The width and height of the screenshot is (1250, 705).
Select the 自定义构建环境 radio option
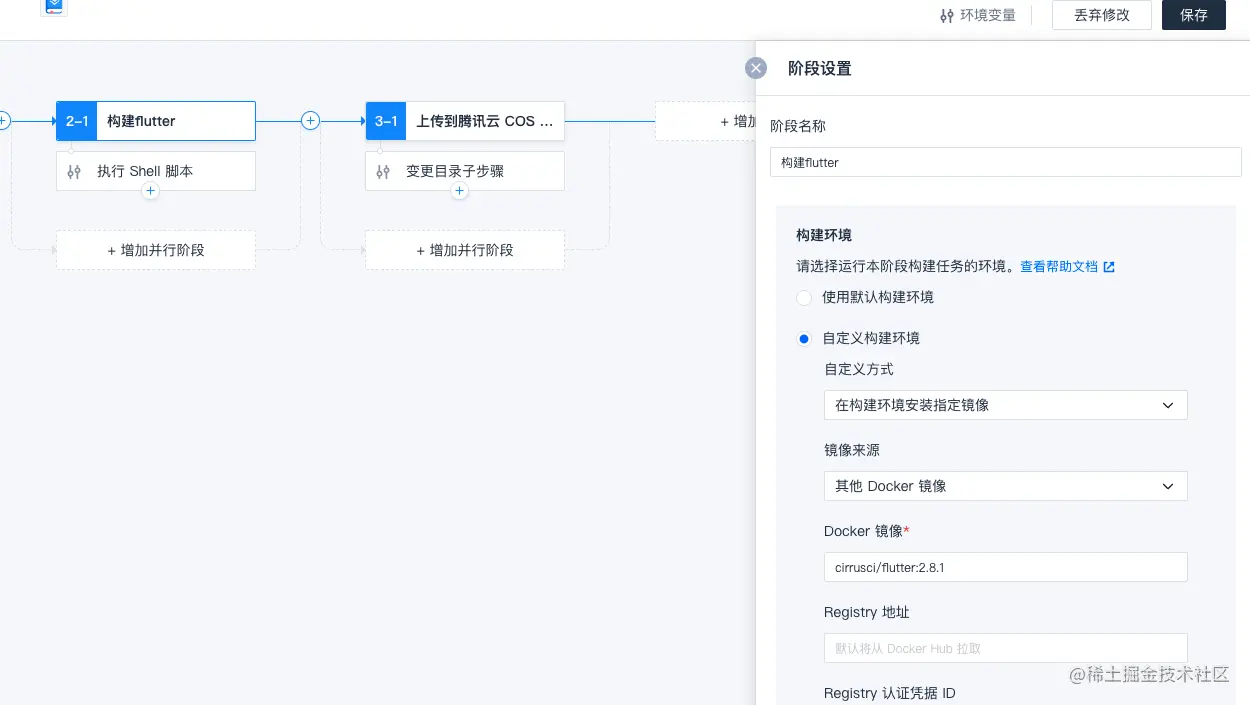coord(804,339)
